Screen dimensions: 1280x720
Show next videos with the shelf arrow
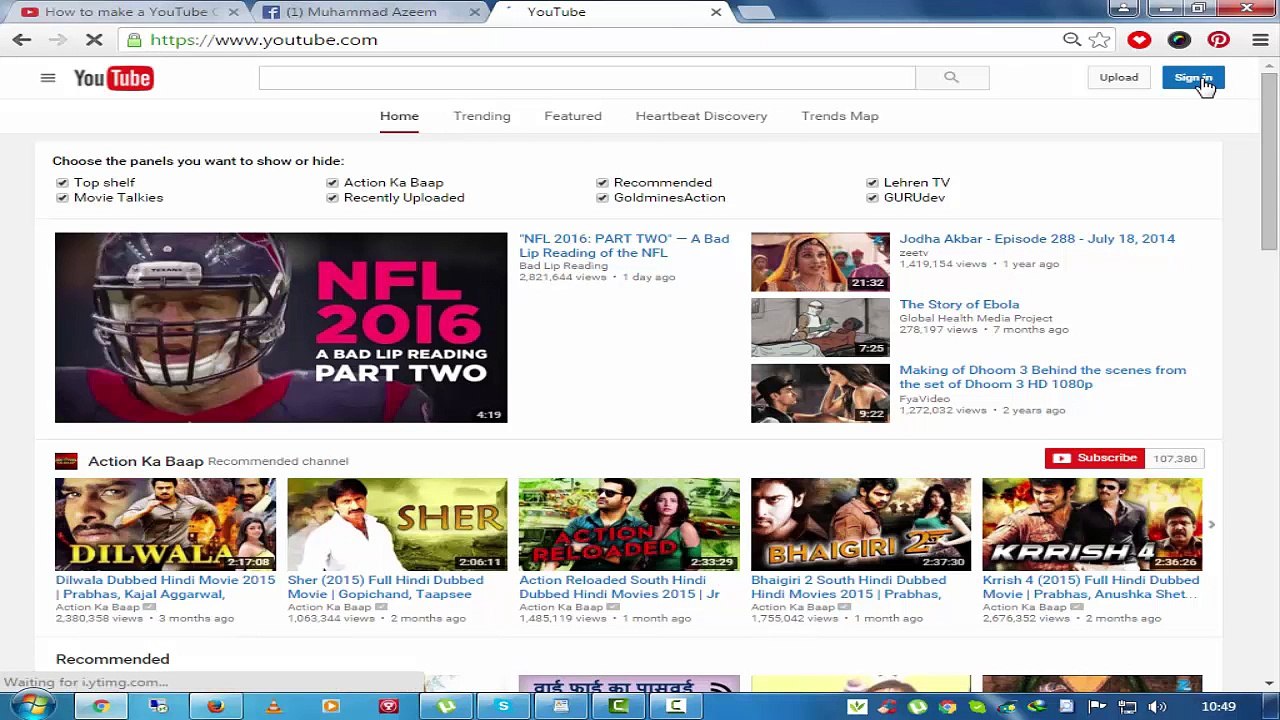[1211, 524]
